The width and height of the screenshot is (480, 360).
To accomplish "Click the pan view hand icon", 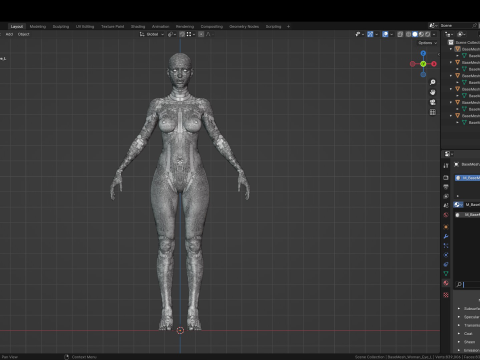I will (x=433, y=92).
